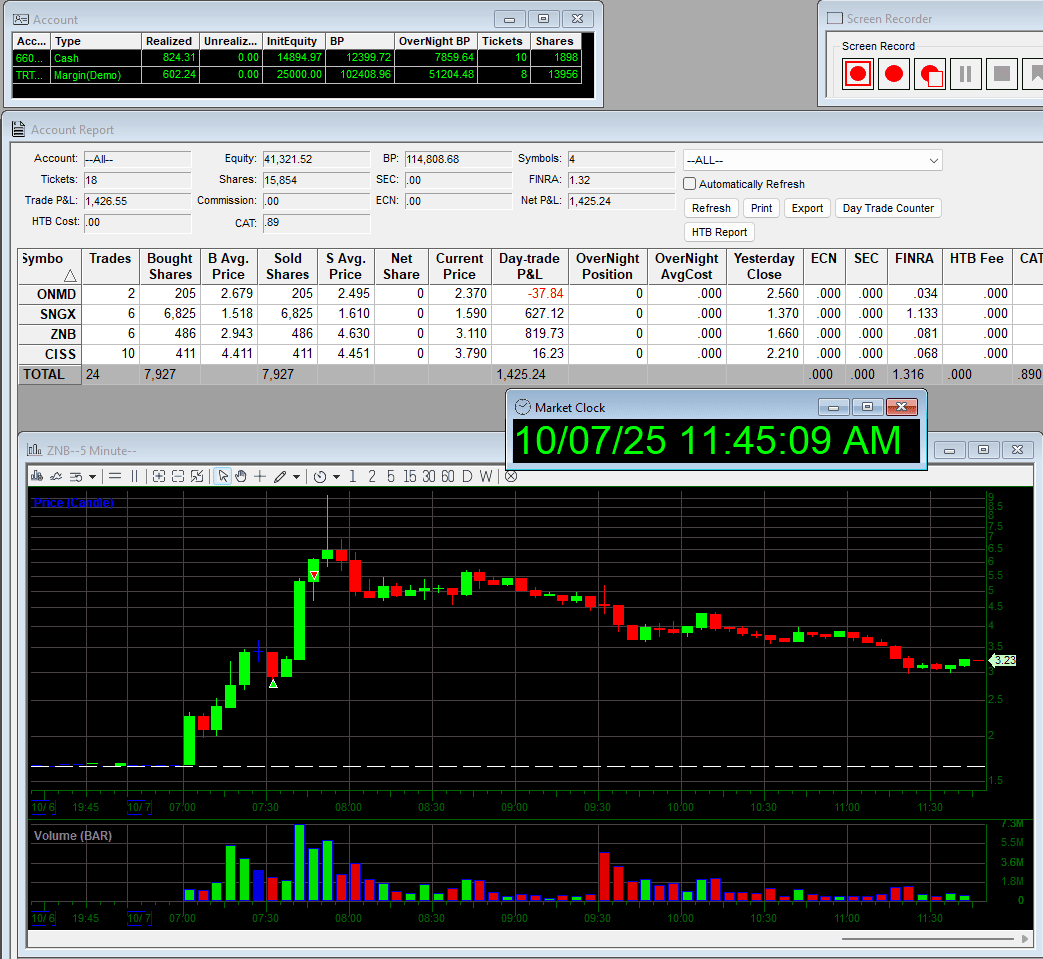Click the 3.23 price marker on chart axis
Image resolution: width=1043 pixels, height=959 pixels.
[x=1003, y=660]
